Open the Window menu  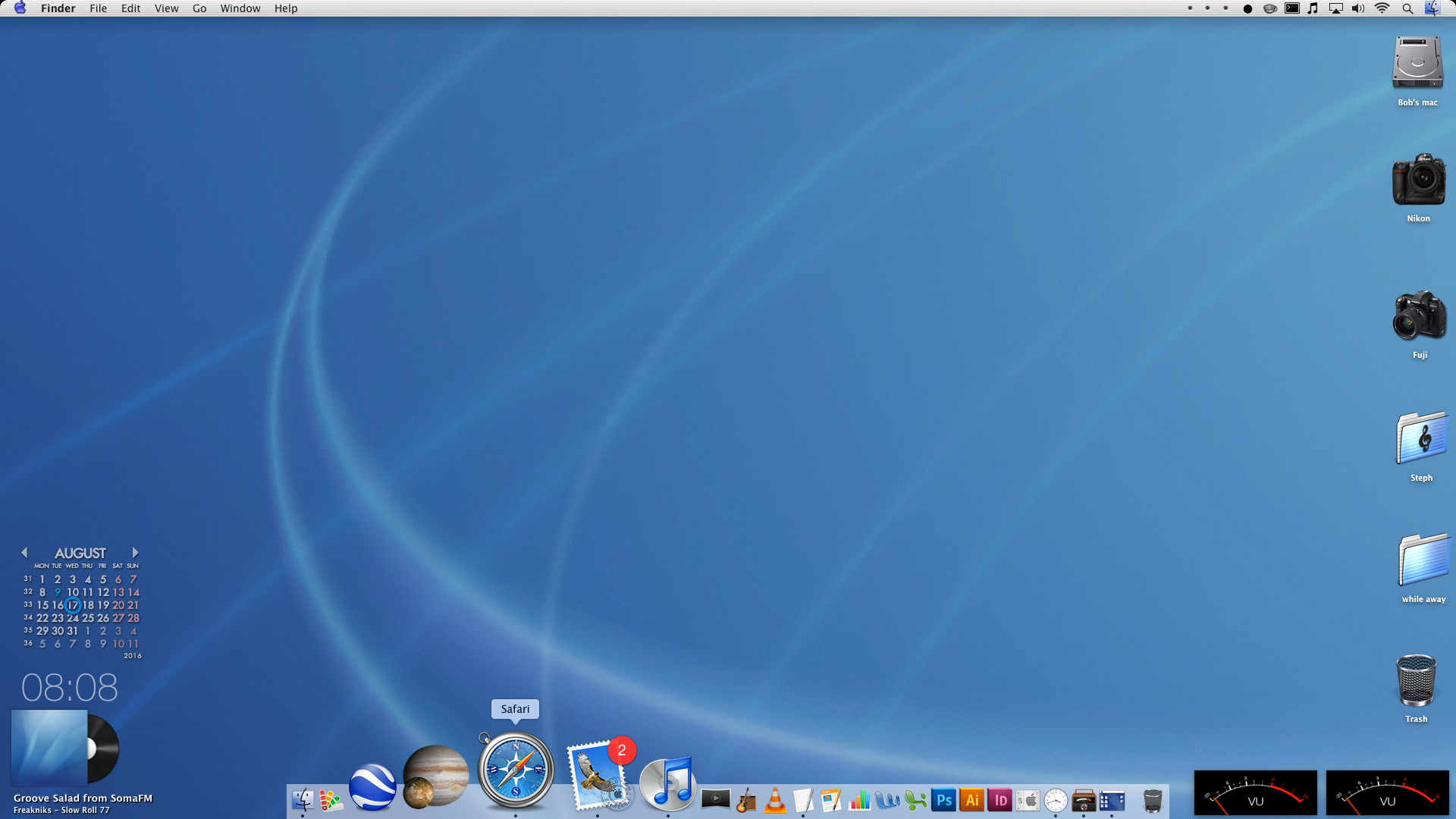pyautogui.click(x=240, y=8)
